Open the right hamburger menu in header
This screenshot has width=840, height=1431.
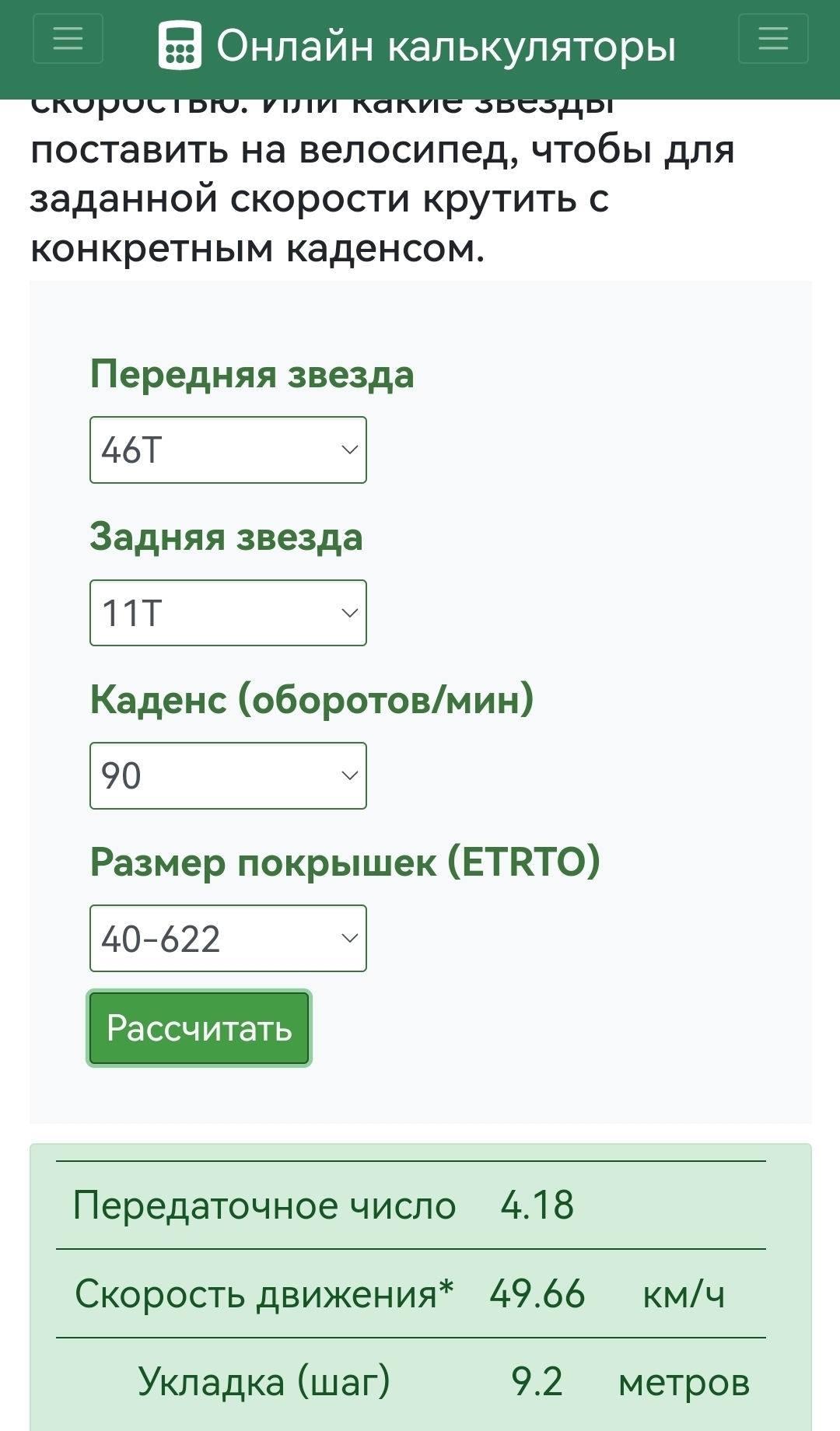(x=772, y=39)
